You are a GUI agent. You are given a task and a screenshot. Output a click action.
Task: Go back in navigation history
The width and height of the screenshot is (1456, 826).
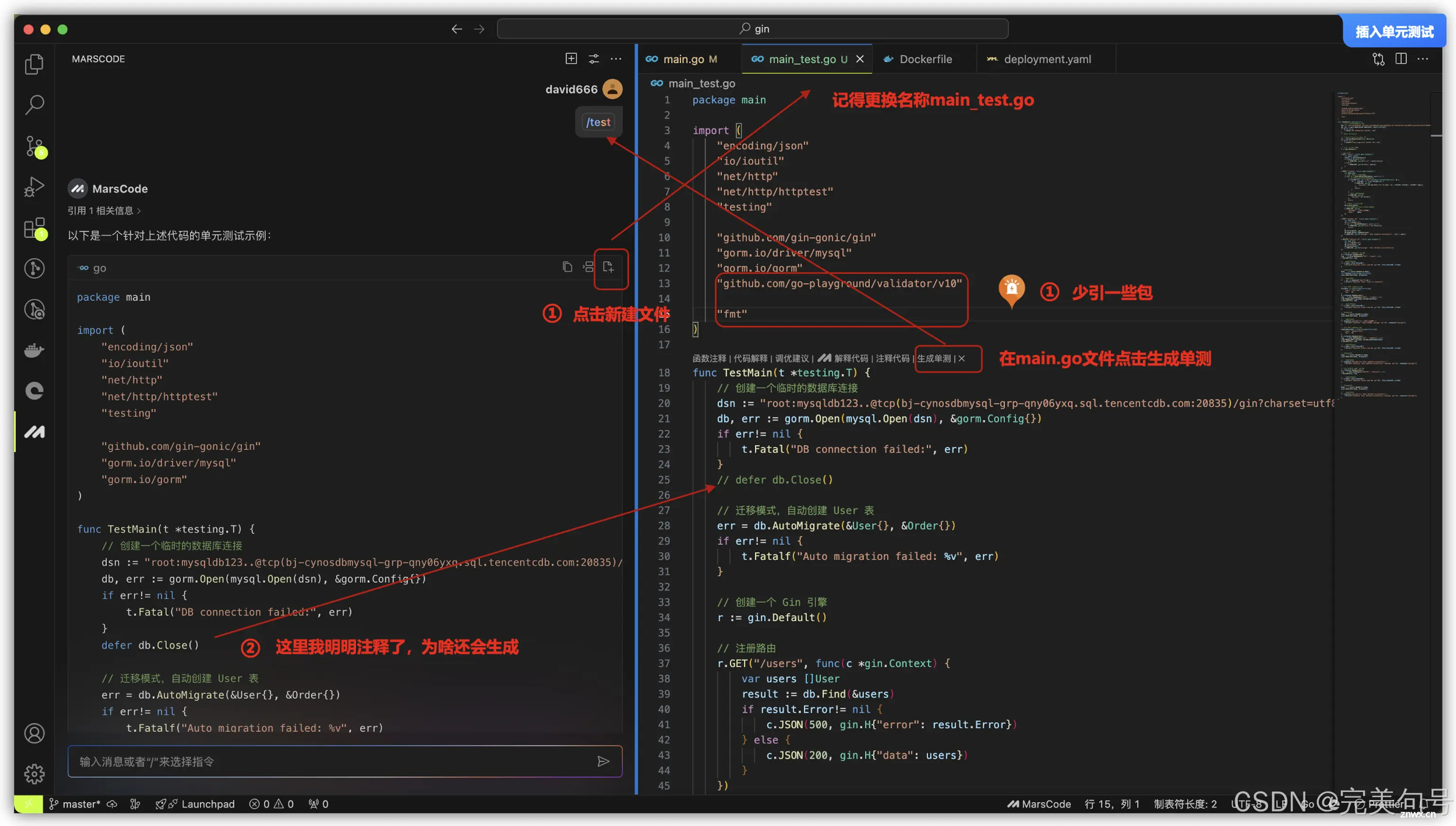click(x=457, y=28)
